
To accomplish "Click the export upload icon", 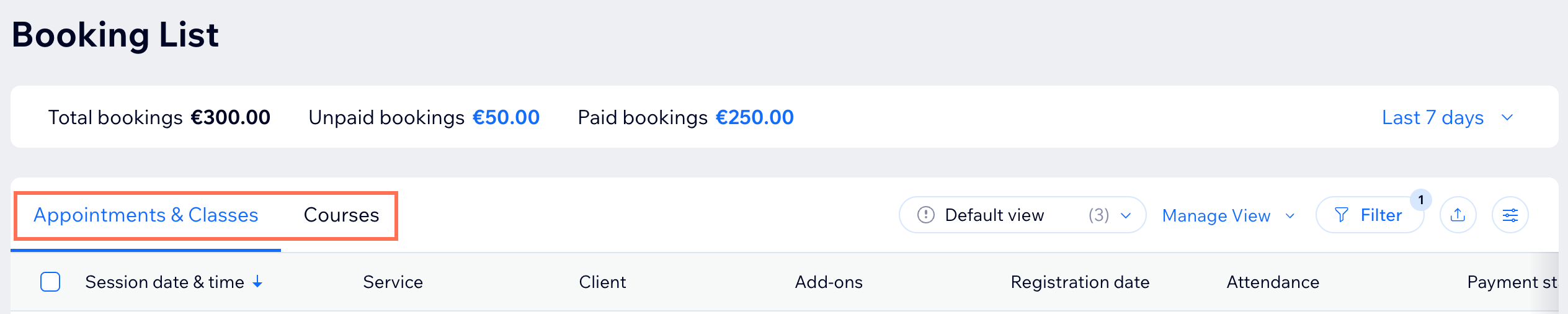I will click(1458, 215).
